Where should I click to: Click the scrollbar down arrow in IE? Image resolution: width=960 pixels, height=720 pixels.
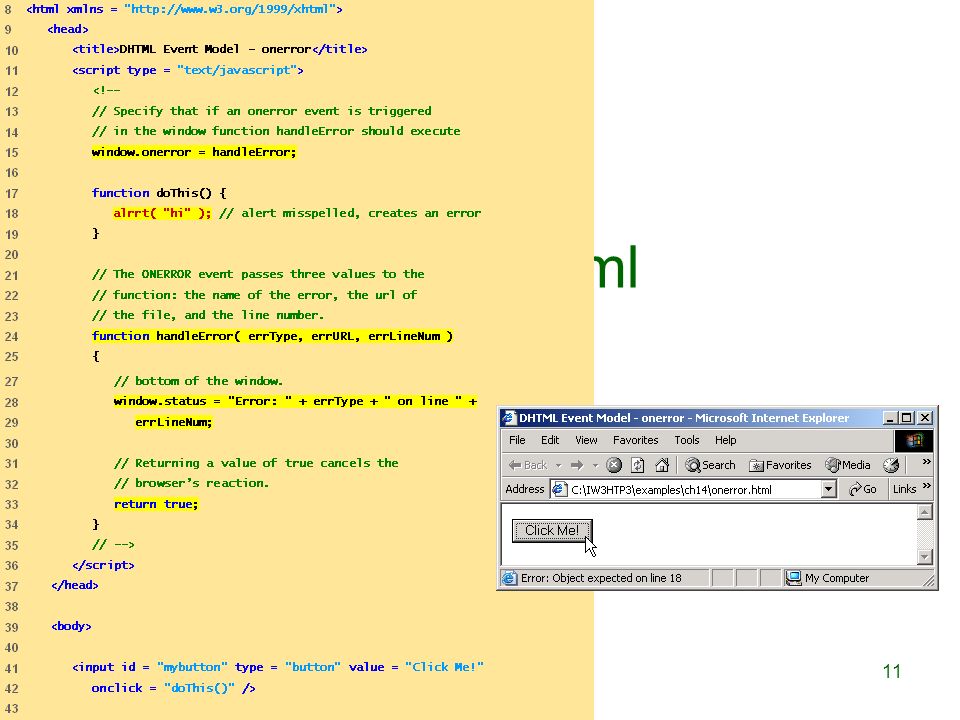[x=924, y=557]
